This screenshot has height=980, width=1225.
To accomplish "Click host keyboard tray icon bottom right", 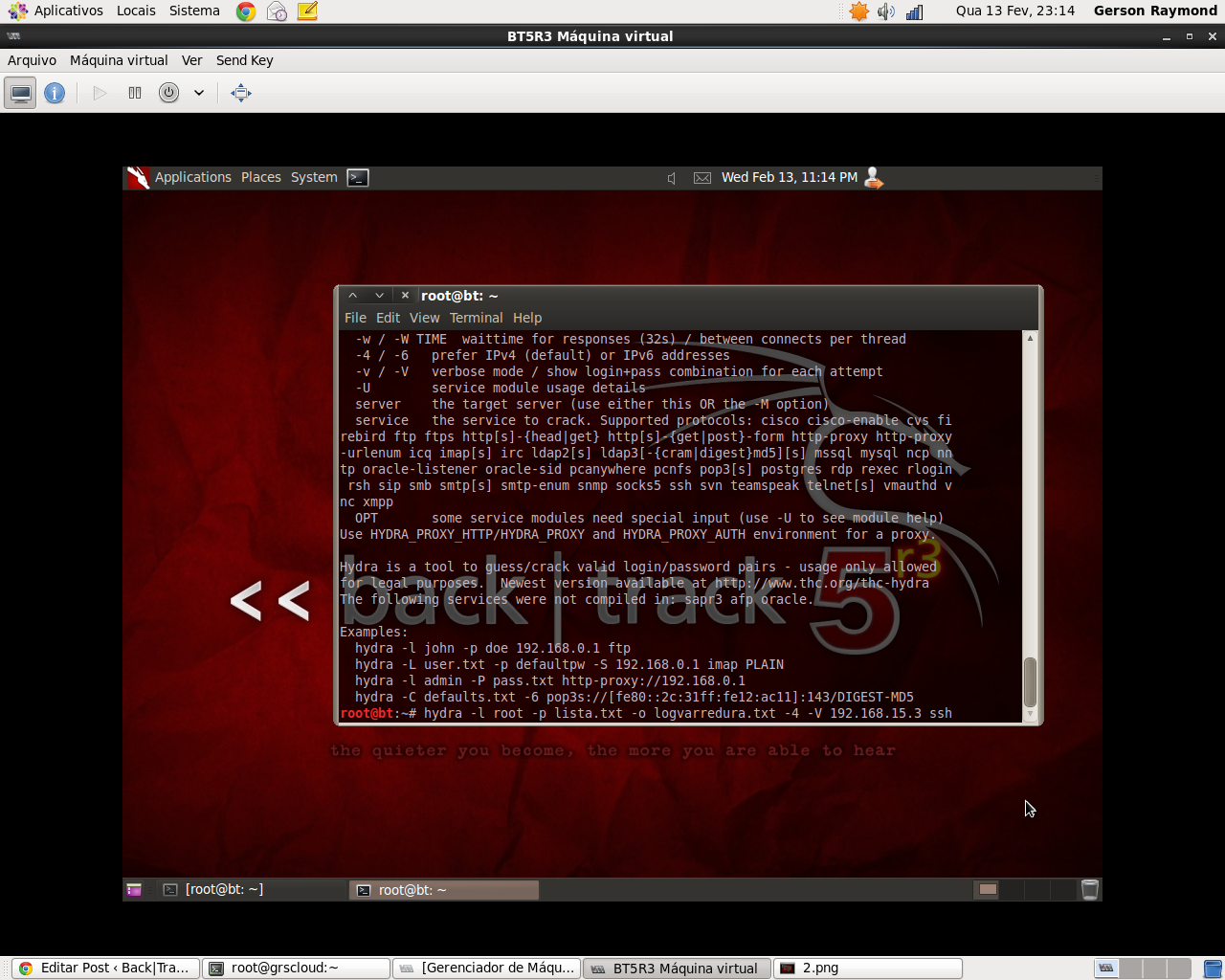I will click(1106, 969).
